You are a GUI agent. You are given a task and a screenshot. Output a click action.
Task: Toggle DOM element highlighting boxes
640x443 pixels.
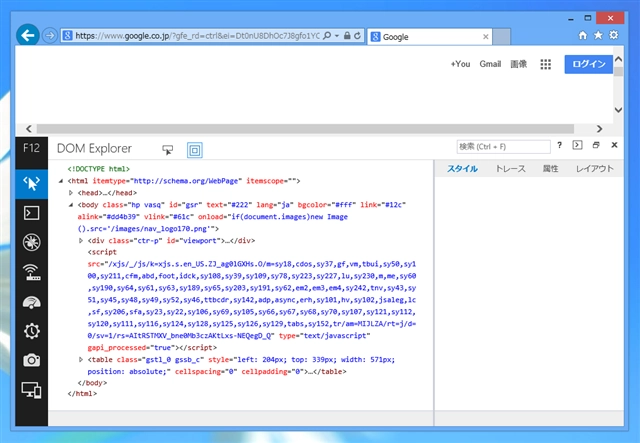pyautogui.click(x=195, y=150)
